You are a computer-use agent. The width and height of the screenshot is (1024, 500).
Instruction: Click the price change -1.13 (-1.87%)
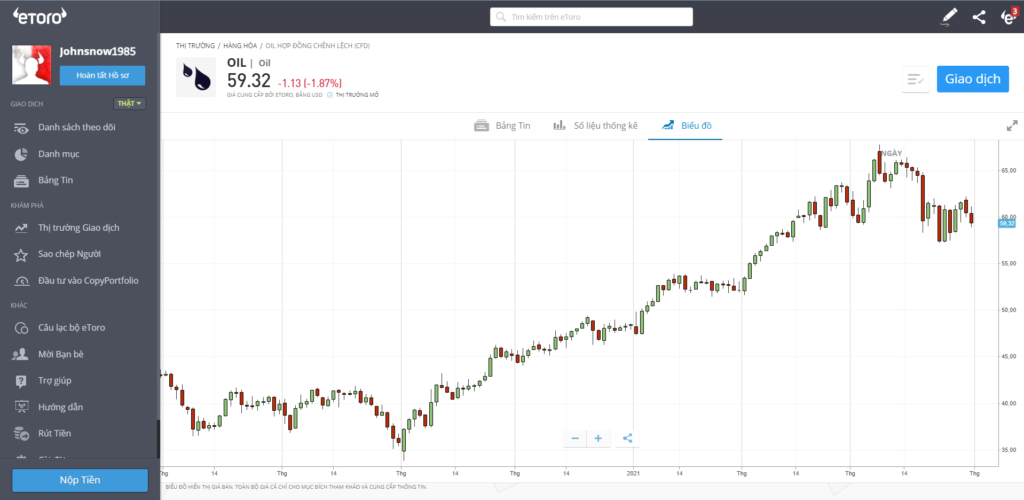(310, 83)
